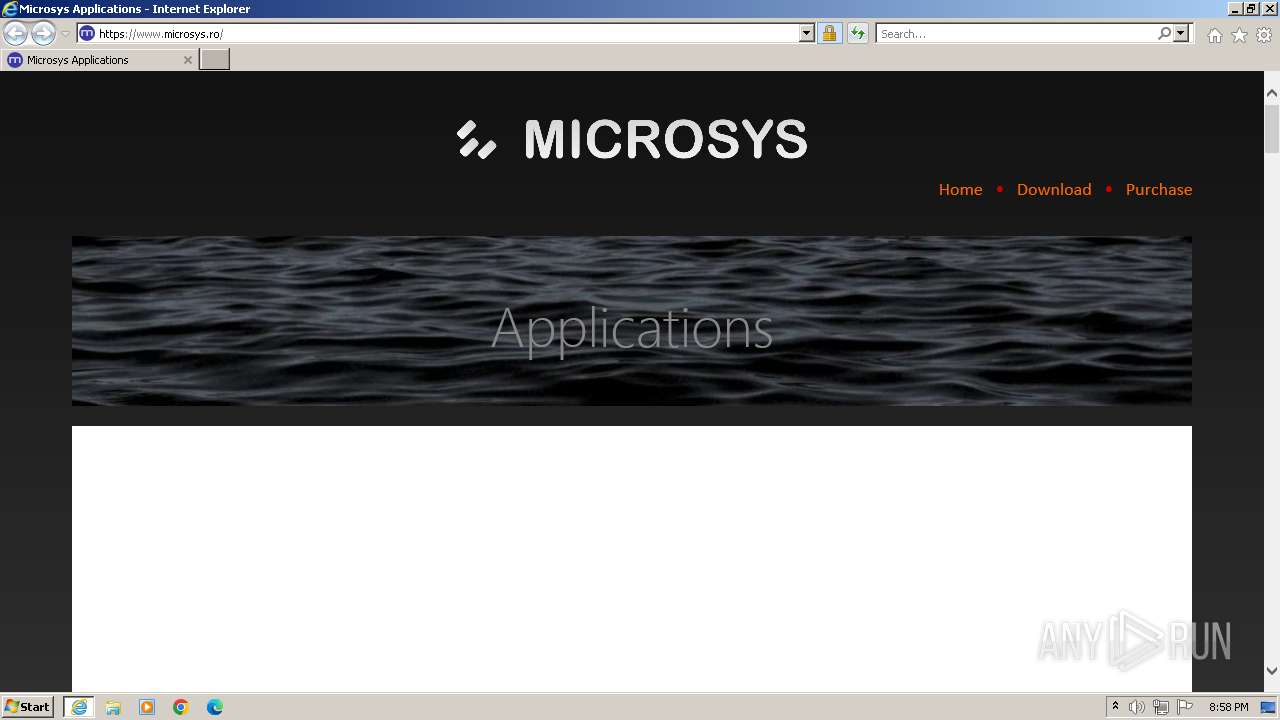Open the Download navigation link
The height and width of the screenshot is (720, 1280).
coord(1054,189)
